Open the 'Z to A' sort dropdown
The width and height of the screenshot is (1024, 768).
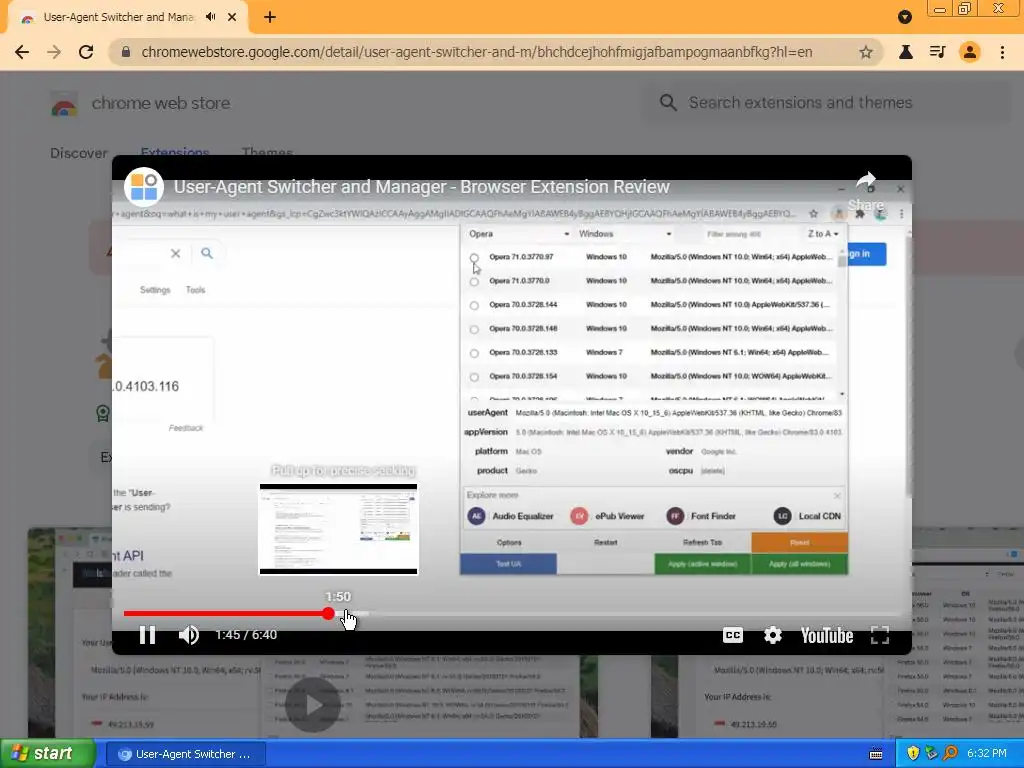[823, 234]
